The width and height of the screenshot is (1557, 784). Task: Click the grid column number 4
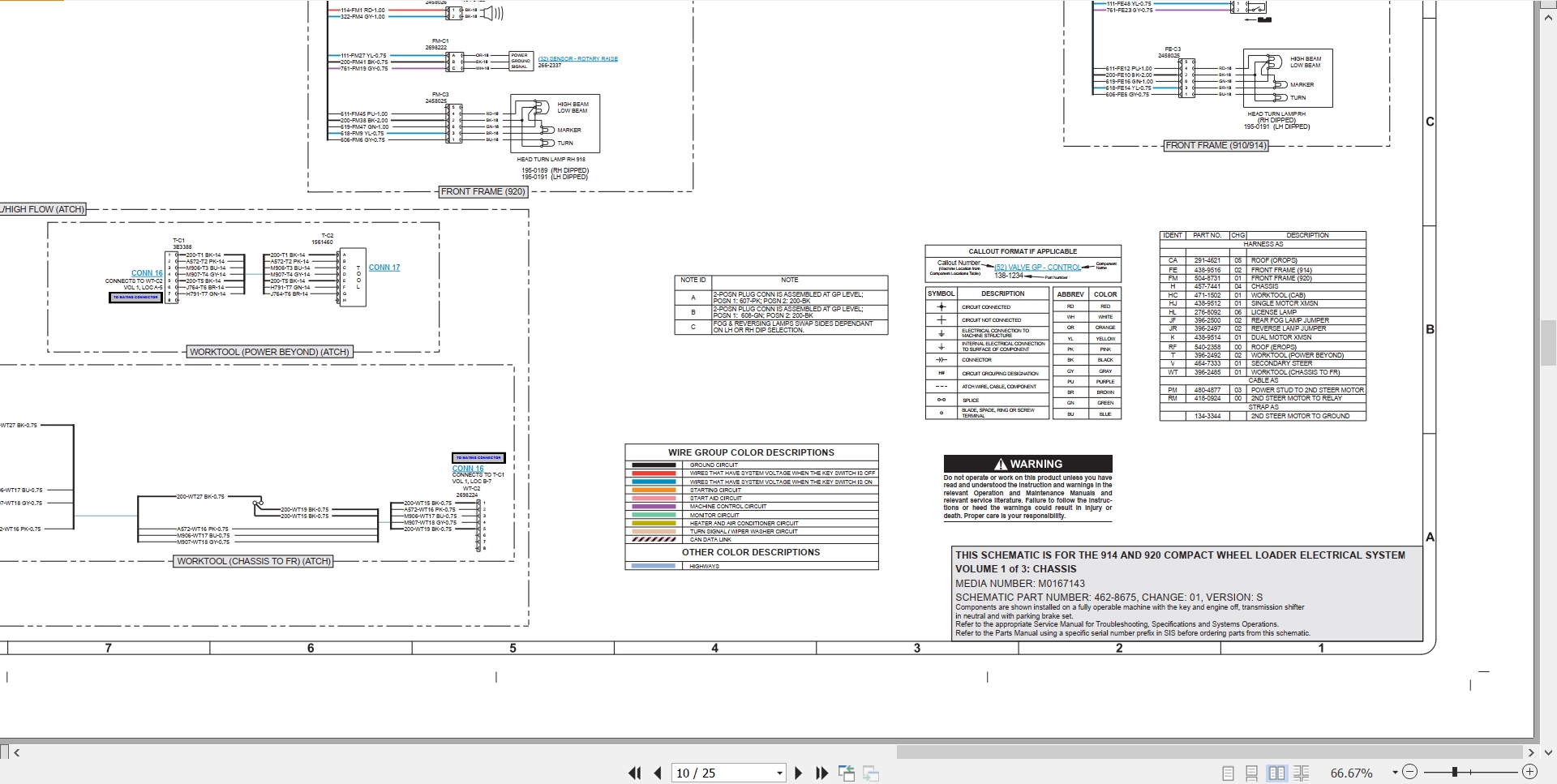714,648
